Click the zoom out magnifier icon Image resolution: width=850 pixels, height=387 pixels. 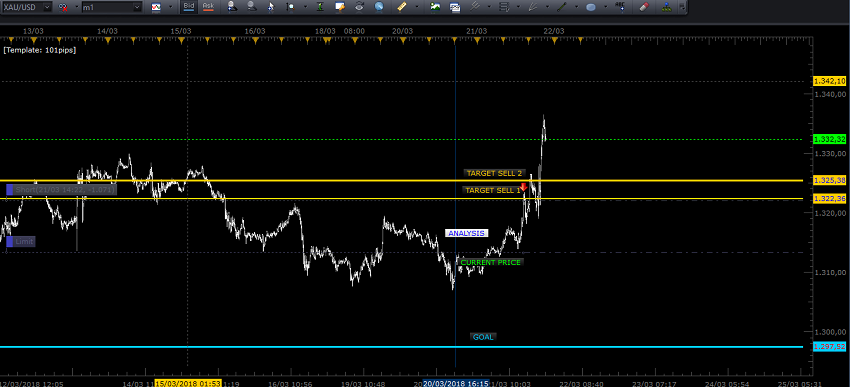click(x=252, y=7)
